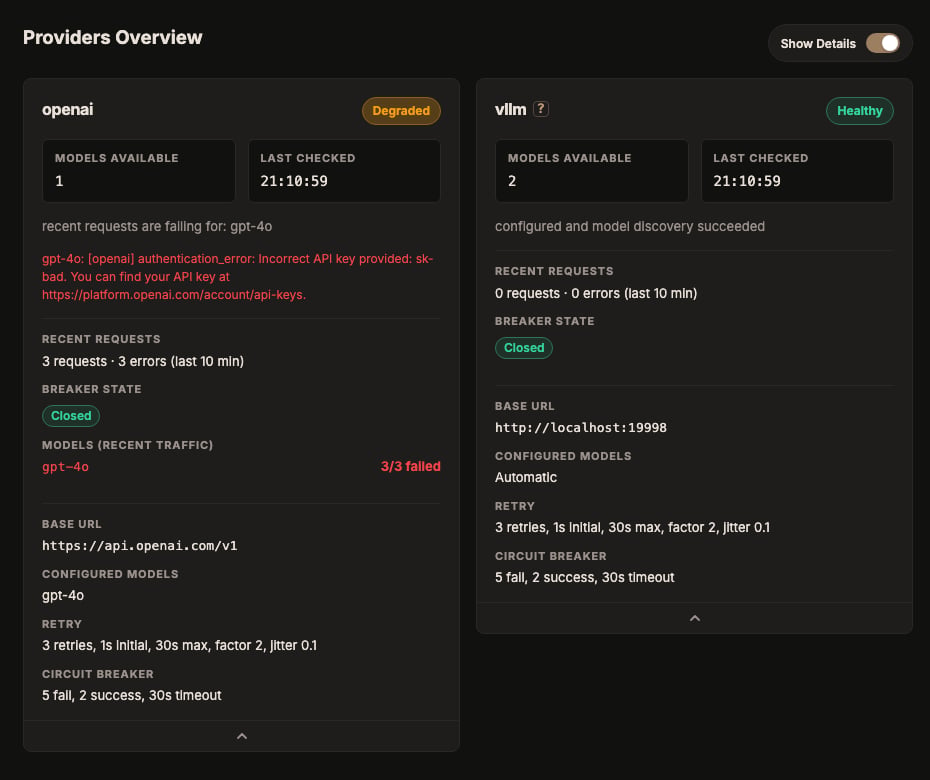930x780 pixels.
Task: Click the openai base URL https://api.openai.com/v1
Action: click(x=139, y=546)
